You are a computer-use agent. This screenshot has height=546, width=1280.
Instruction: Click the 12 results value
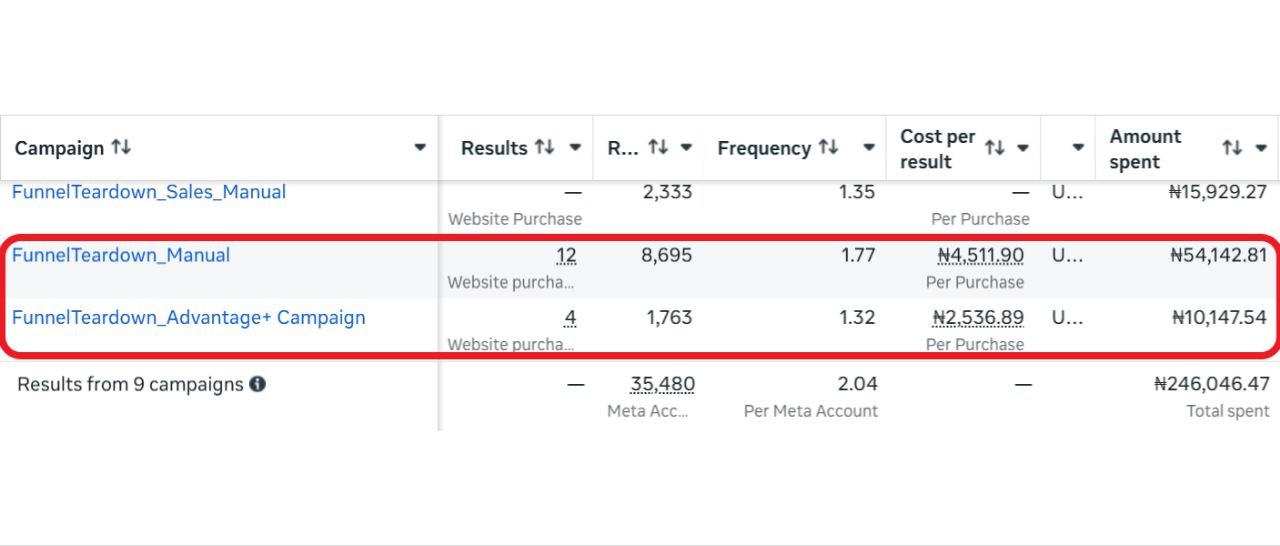point(566,256)
